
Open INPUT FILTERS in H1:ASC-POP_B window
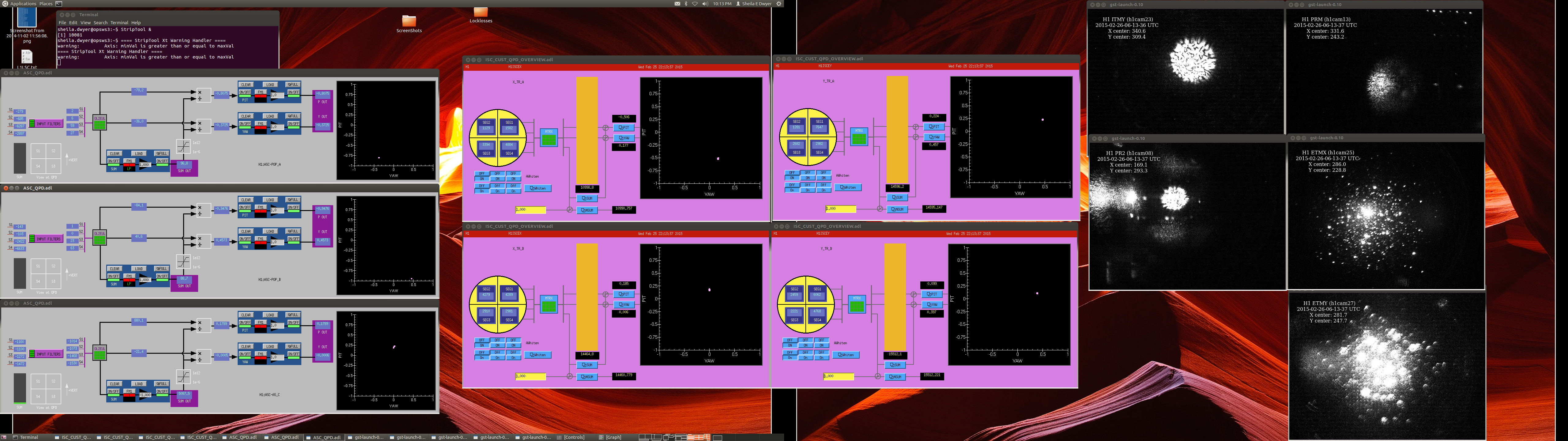46,239
